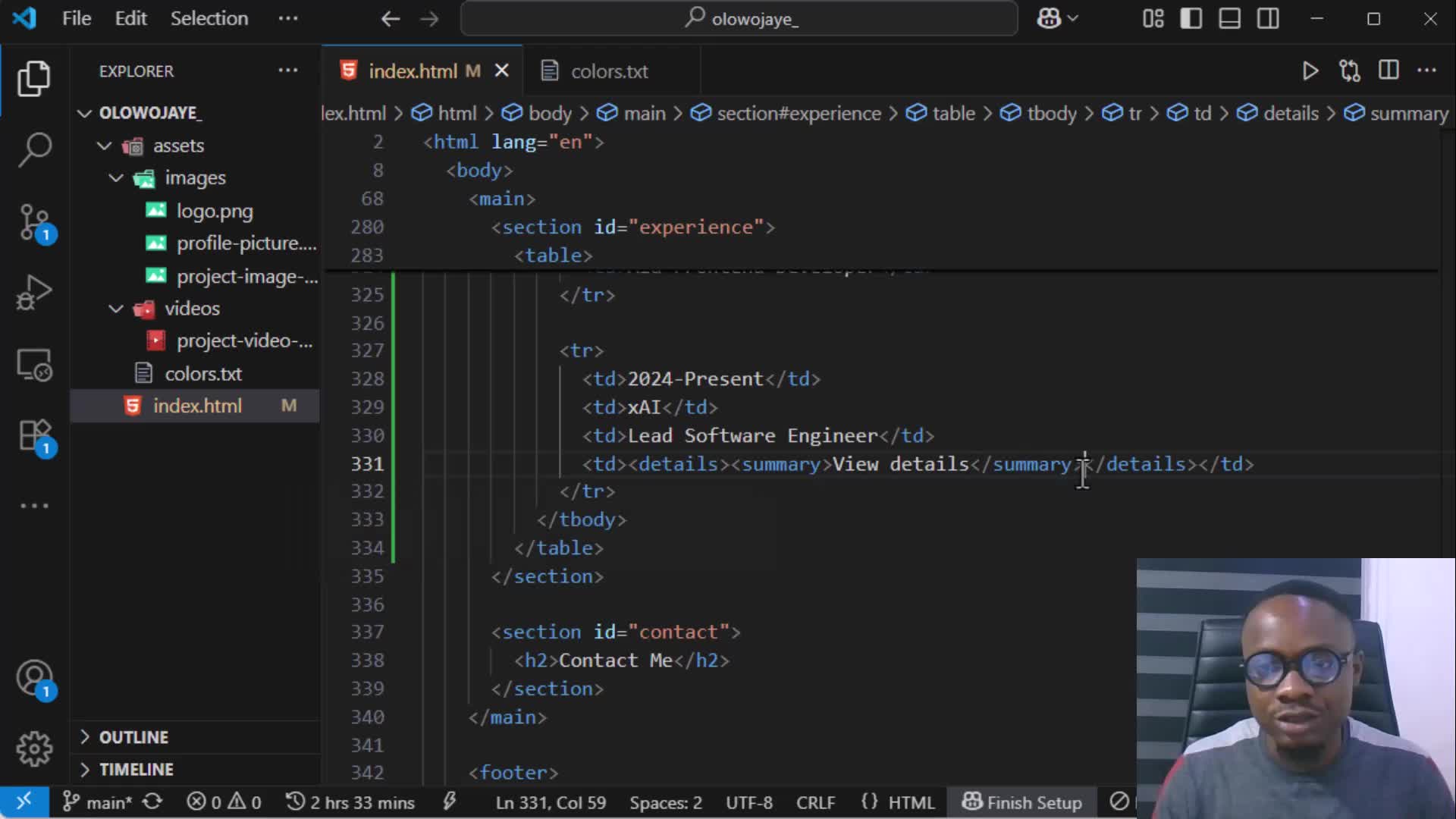Image resolution: width=1456 pixels, height=819 pixels.
Task: Open the File menu
Action: click(x=77, y=18)
